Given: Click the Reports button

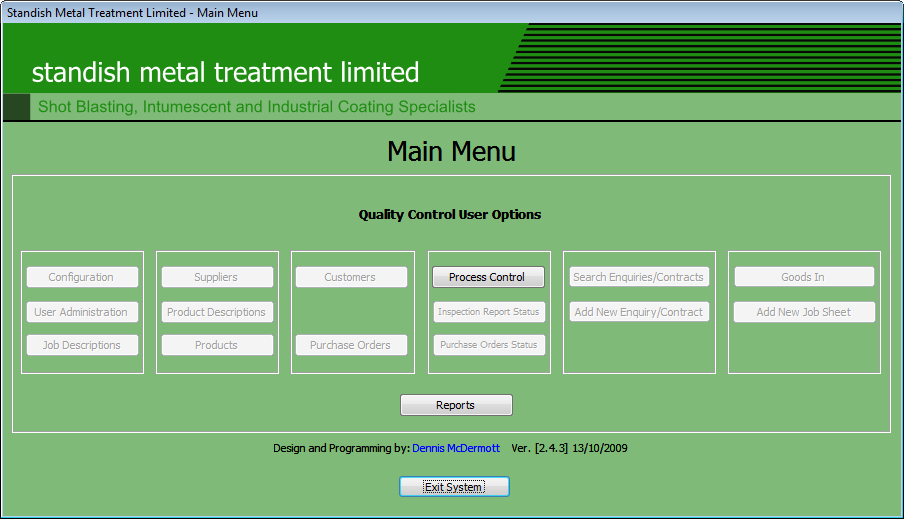Looking at the screenshot, I should point(456,405).
